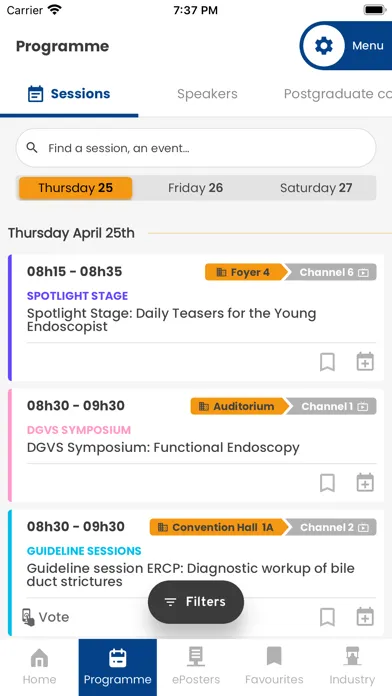
Task: Bookmark the DGVS Symposium session
Action: (327, 483)
